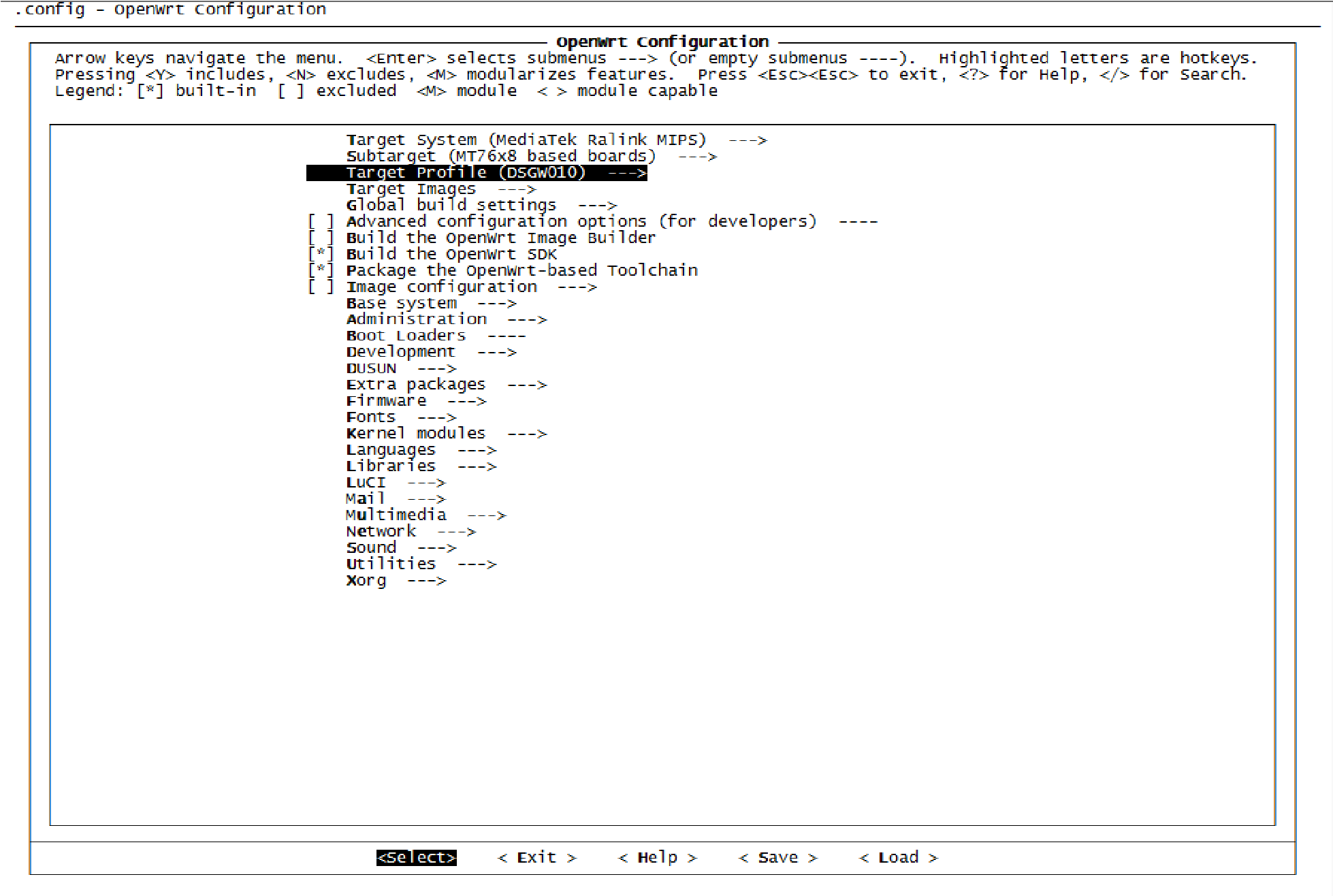Viewport: 1333px width, 896px height.
Task: Expand the Base system submenu
Action: coord(431,304)
